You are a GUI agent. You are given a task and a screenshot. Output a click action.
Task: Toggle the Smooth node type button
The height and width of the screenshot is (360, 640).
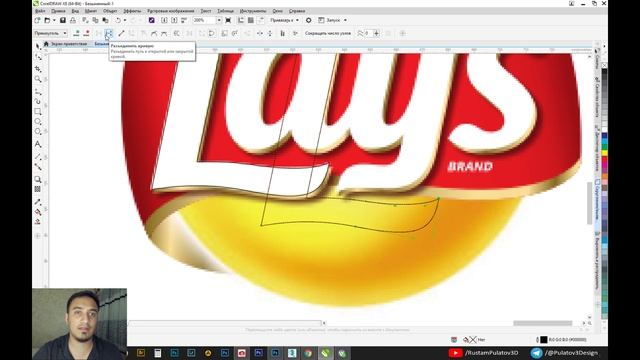pos(154,33)
